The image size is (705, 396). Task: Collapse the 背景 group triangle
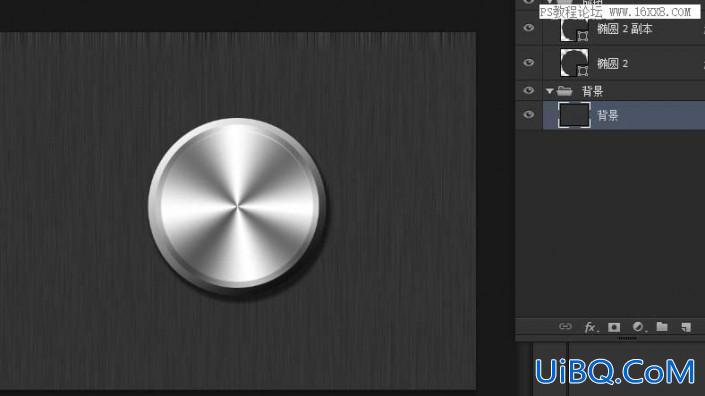[x=549, y=91]
